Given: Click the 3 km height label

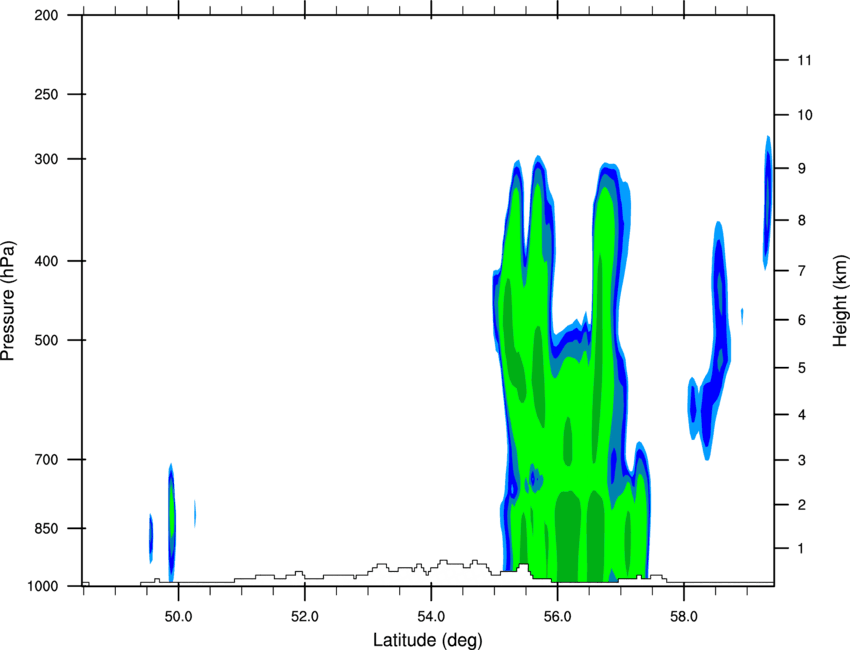Looking at the screenshot, I should point(801,460).
